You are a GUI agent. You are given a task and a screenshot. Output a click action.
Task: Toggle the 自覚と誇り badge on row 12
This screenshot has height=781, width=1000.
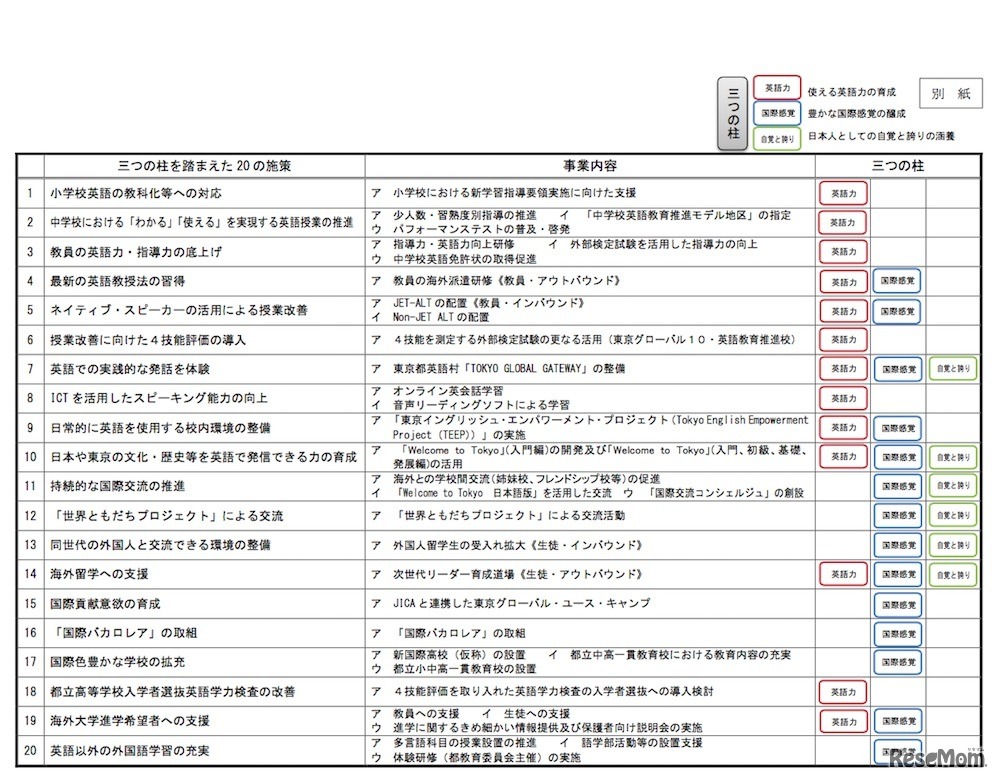[x=951, y=516]
